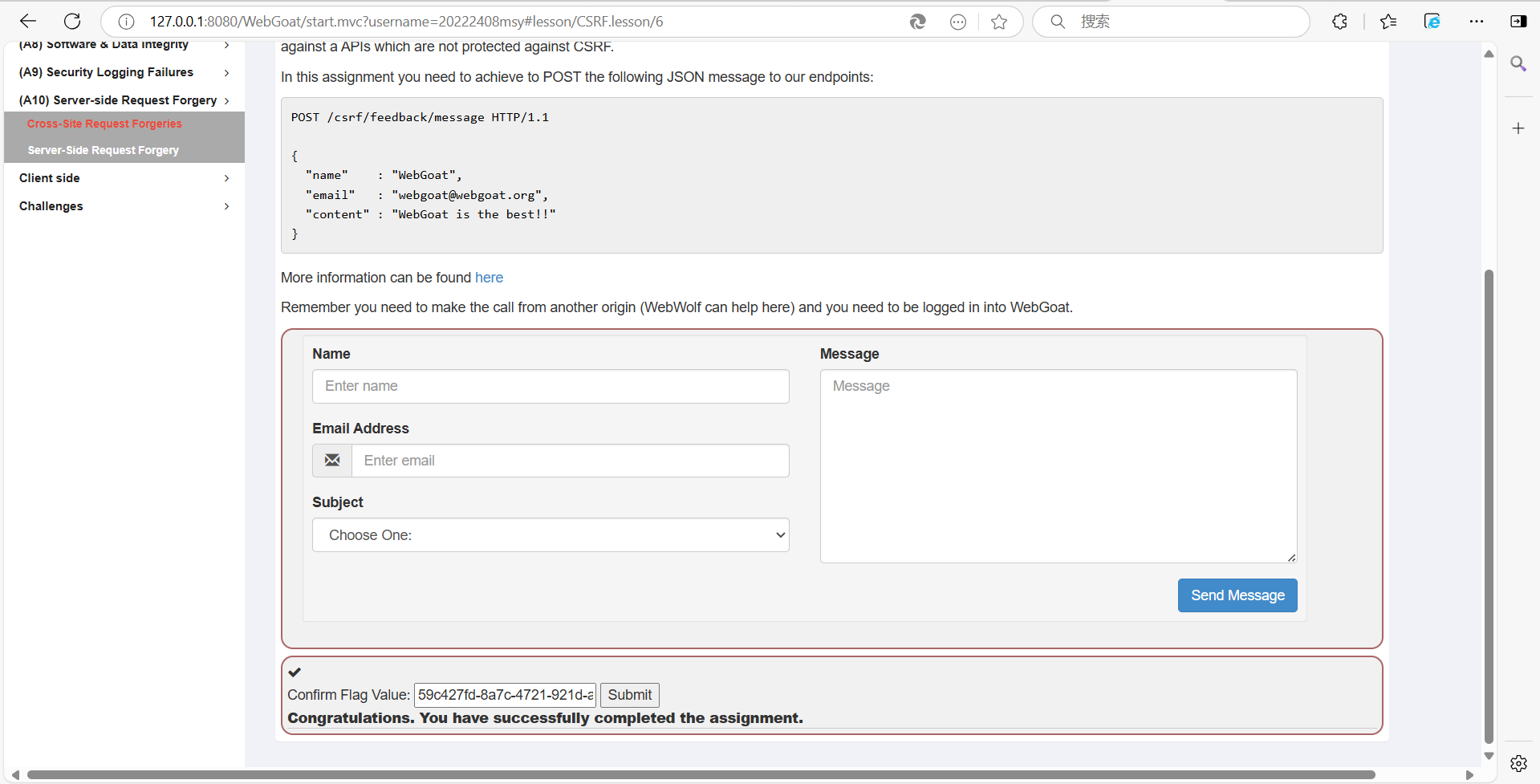Click the page scroll up arrow
Image resolution: width=1540 pixels, height=784 pixels.
[x=1489, y=54]
